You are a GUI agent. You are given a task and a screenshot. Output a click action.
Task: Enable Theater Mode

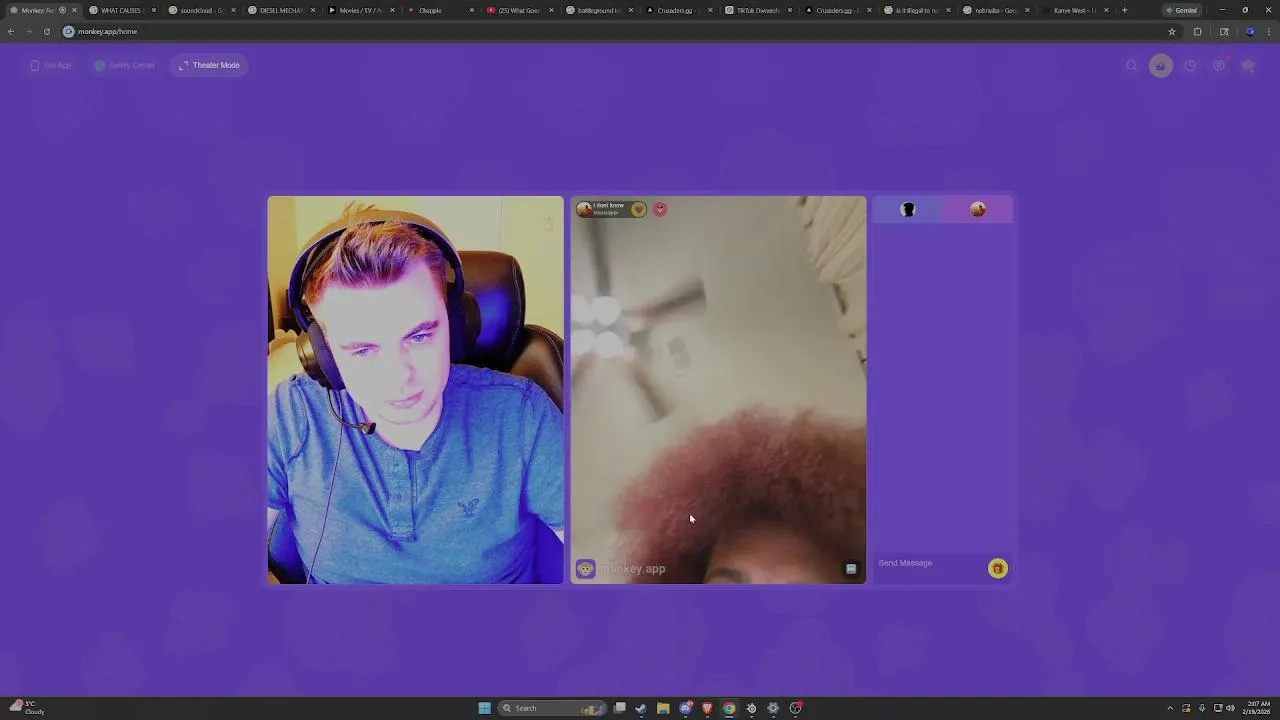coord(209,65)
